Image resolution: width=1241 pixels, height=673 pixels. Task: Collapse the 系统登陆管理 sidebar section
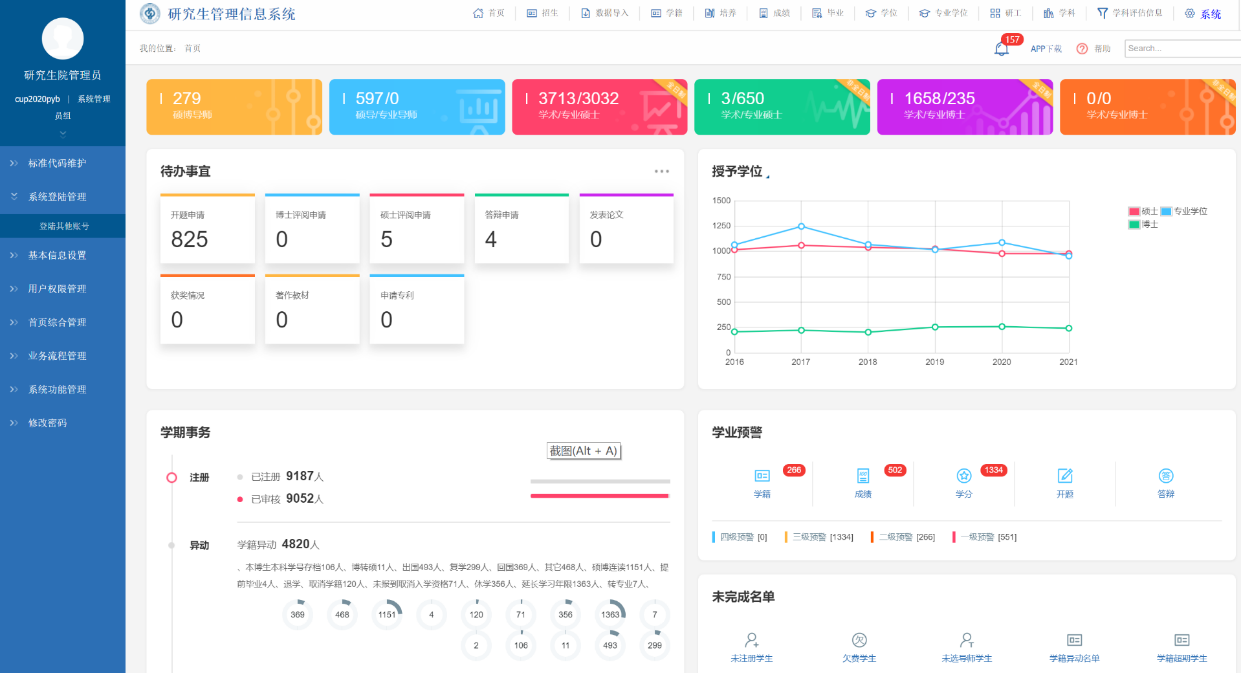tap(57, 197)
